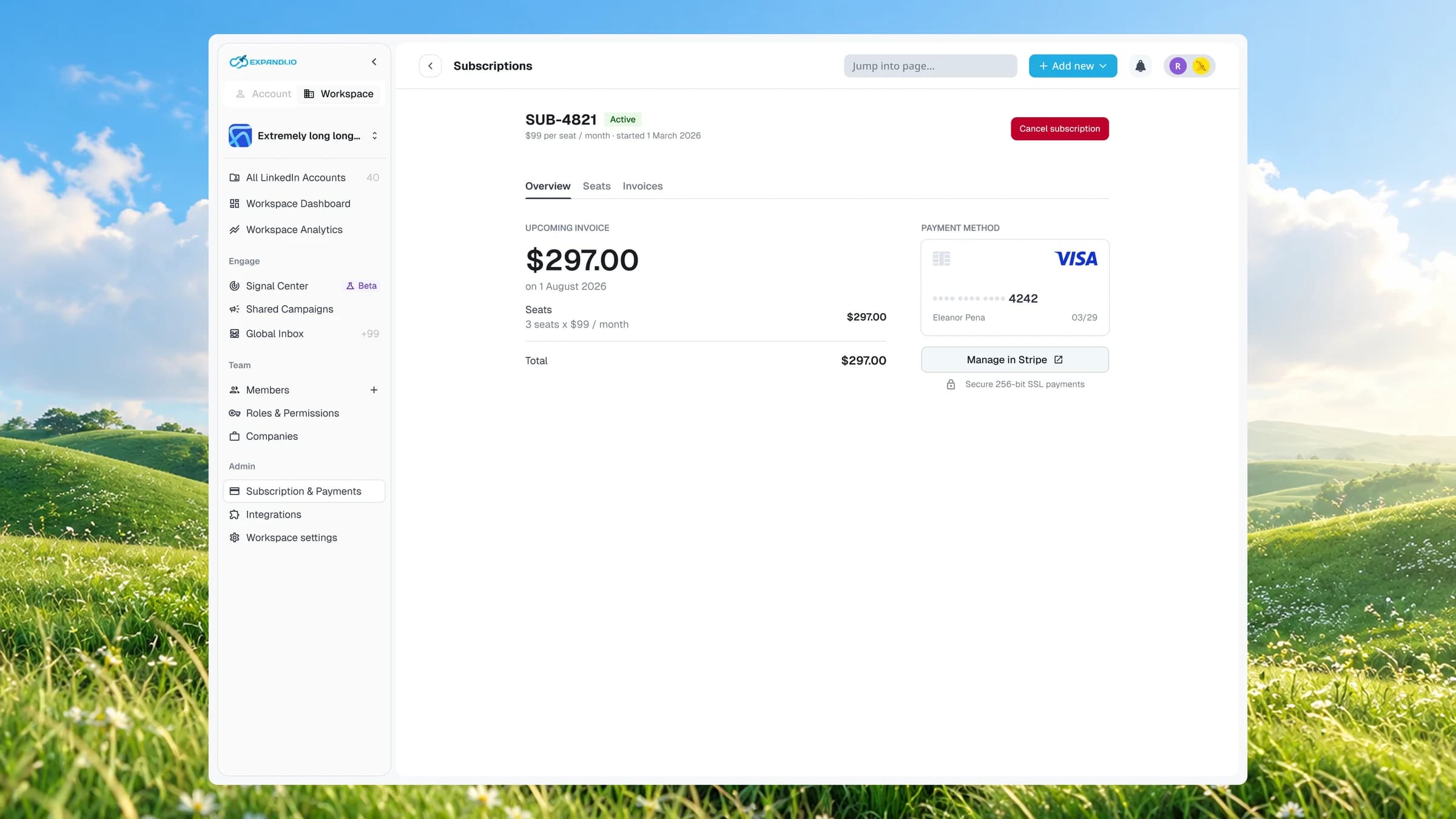This screenshot has height=819, width=1456.
Task: Open the Invoices tab
Action: click(x=642, y=186)
